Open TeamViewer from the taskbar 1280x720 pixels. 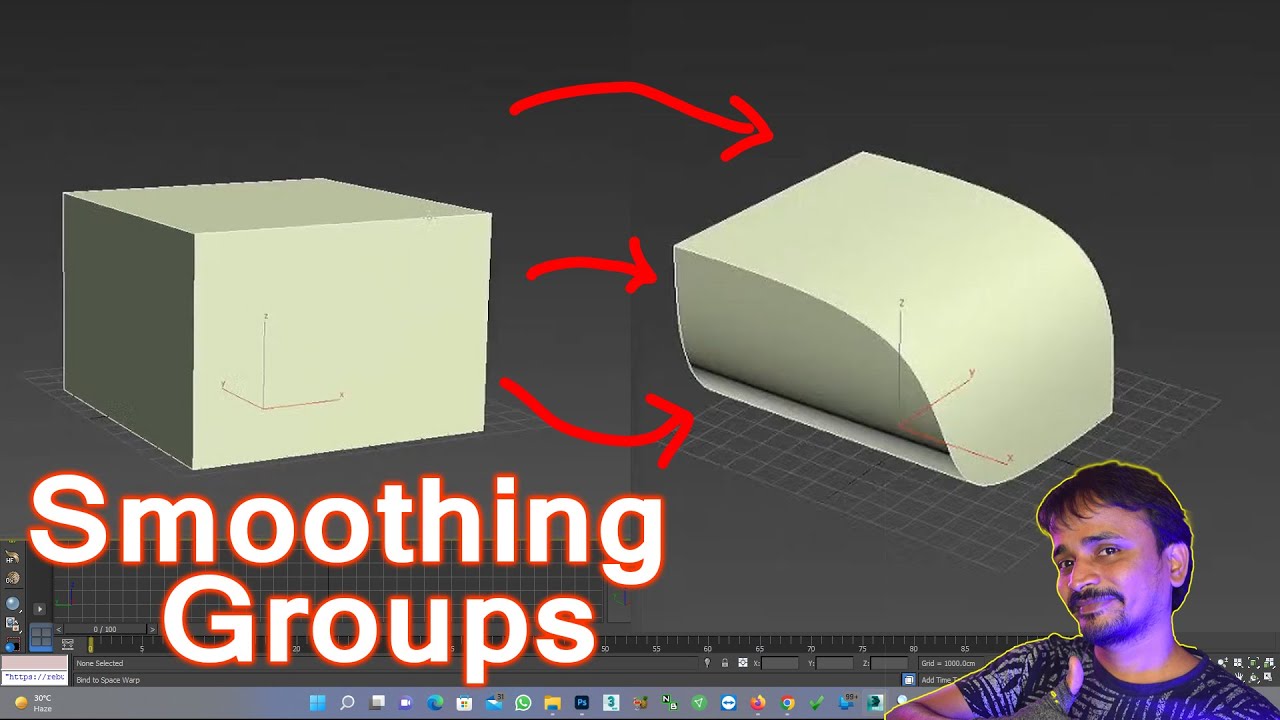pos(728,703)
